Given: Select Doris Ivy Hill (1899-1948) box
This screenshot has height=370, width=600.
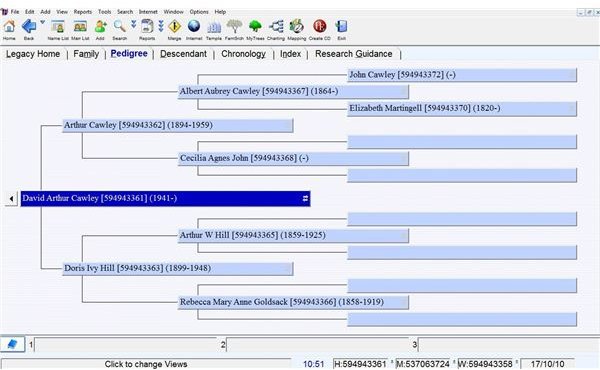Looking at the screenshot, I should 178,269.
